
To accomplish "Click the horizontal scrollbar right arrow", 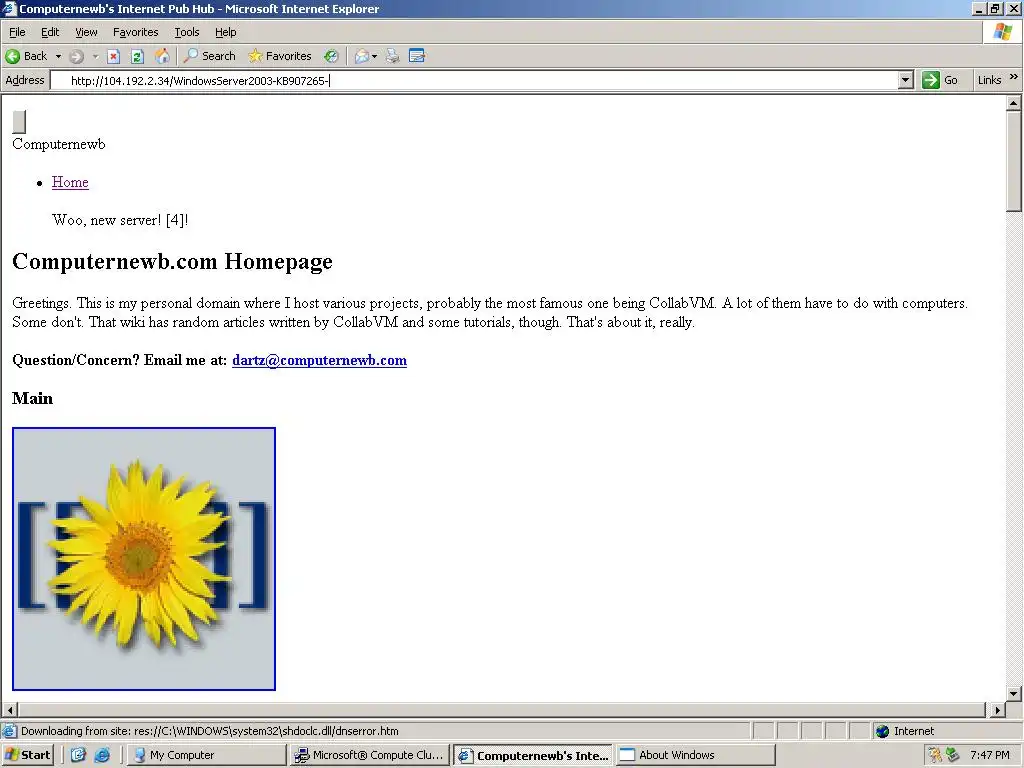I will pyautogui.click(x=997, y=710).
